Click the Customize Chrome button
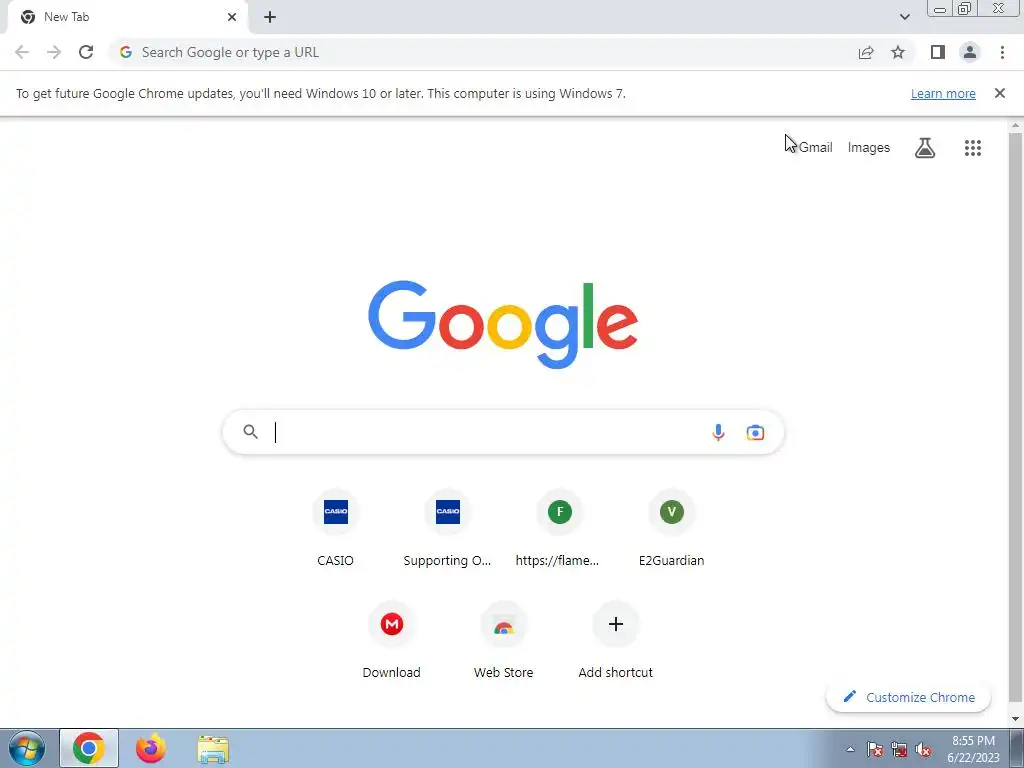 click(908, 697)
